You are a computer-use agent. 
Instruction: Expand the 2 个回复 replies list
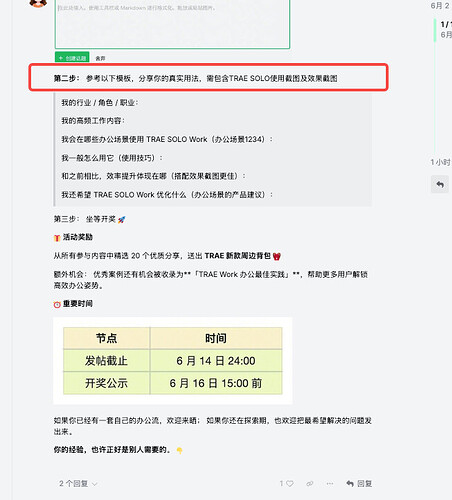[x=78, y=483]
